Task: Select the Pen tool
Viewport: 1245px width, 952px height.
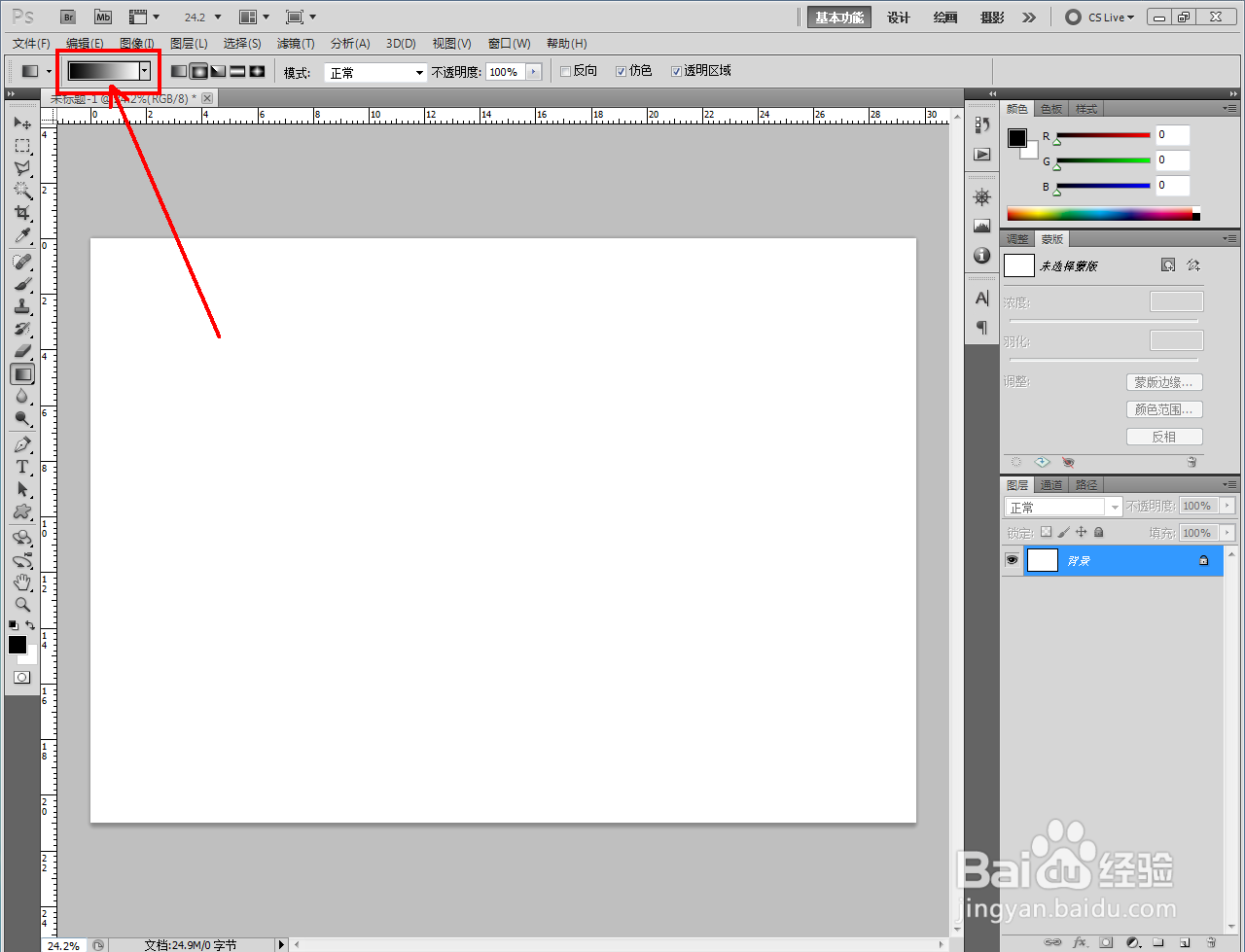Action: (x=21, y=445)
